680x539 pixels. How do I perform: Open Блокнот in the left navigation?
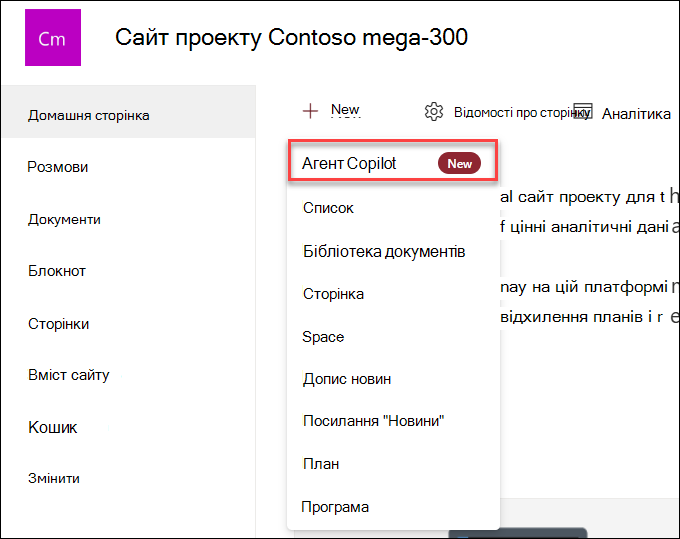pos(57,271)
